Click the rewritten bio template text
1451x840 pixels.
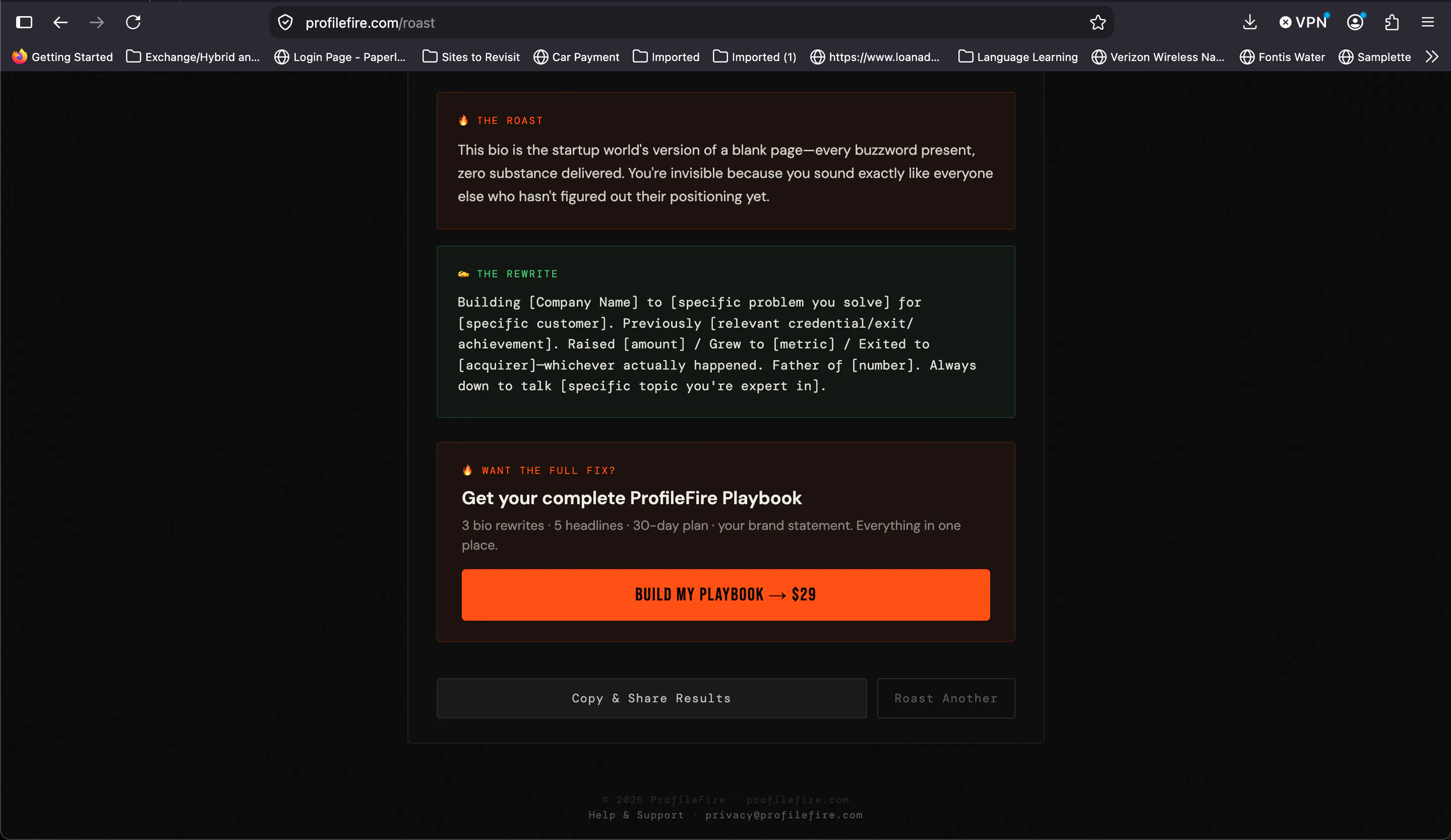(717, 344)
